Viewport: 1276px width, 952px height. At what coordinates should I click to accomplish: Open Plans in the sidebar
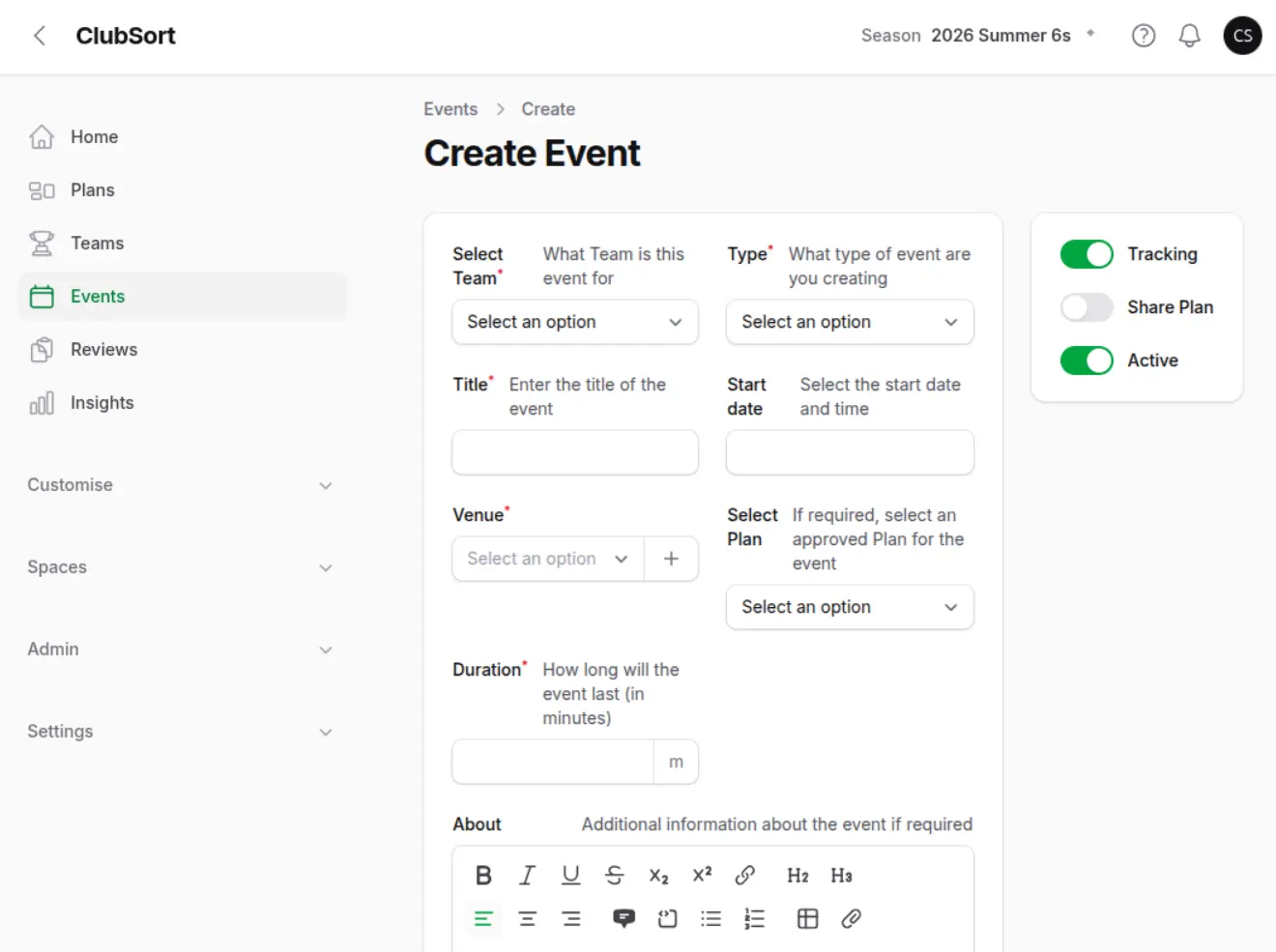click(x=182, y=190)
